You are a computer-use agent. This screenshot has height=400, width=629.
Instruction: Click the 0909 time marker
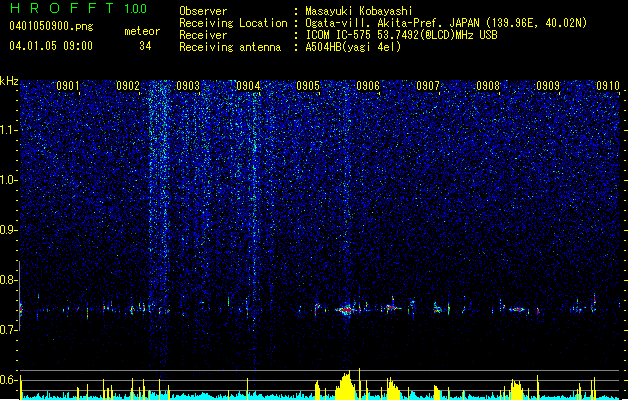[548, 86]
